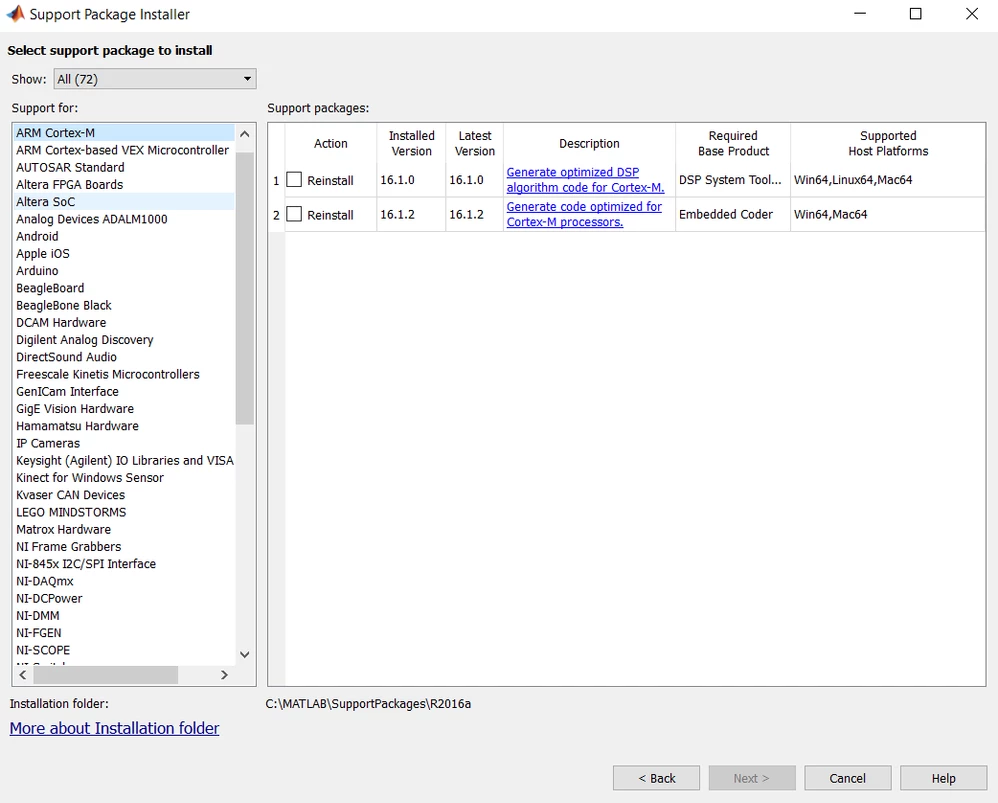
Task: Click the installation folder path C:\MATLAB\SupportPackages\R2016a
Action: tap(368, 704)
